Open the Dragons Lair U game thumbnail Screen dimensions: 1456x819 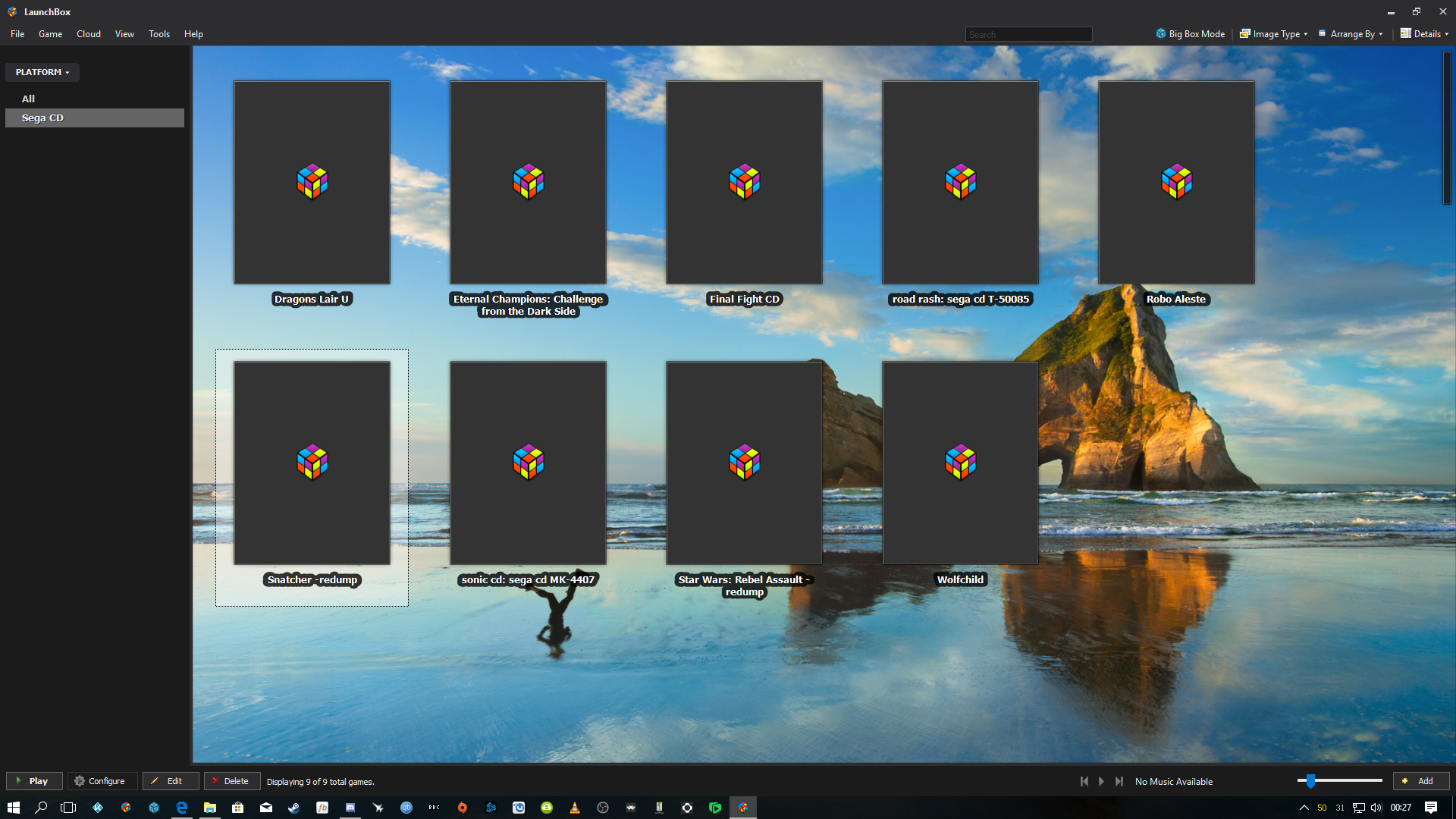point(312,183)
